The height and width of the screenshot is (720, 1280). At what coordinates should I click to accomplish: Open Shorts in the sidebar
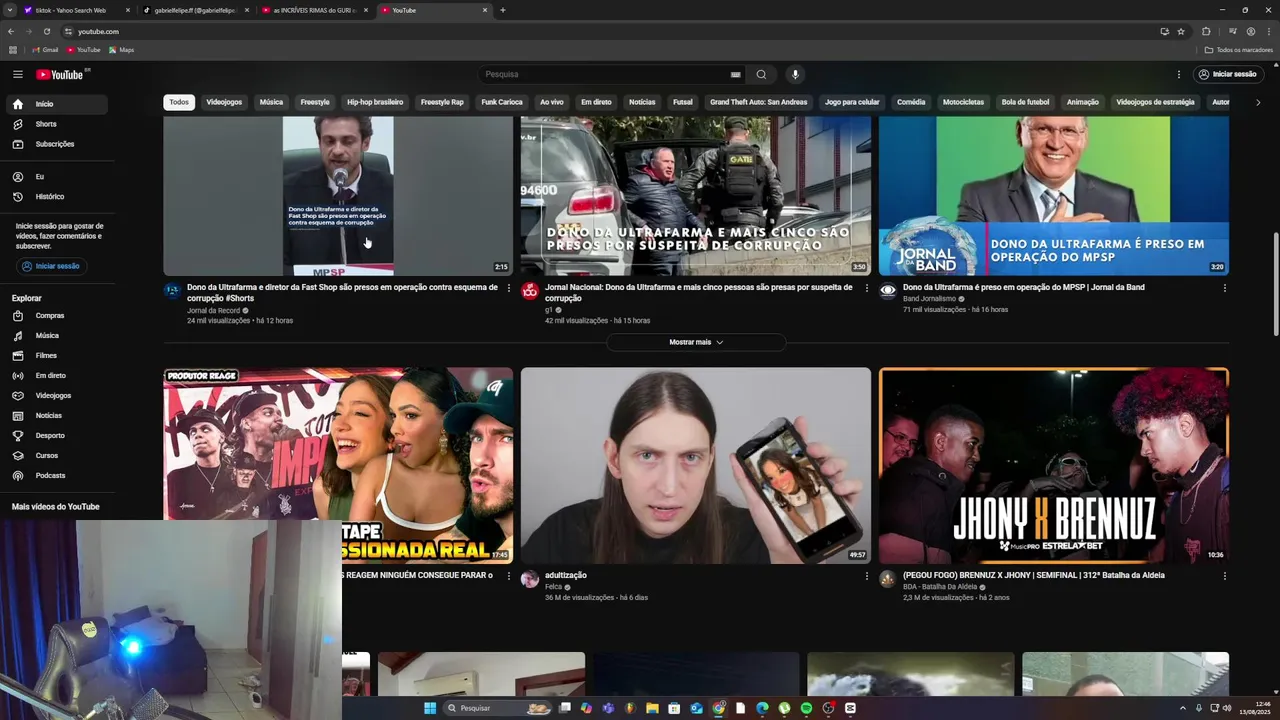(x=55, y=124)
